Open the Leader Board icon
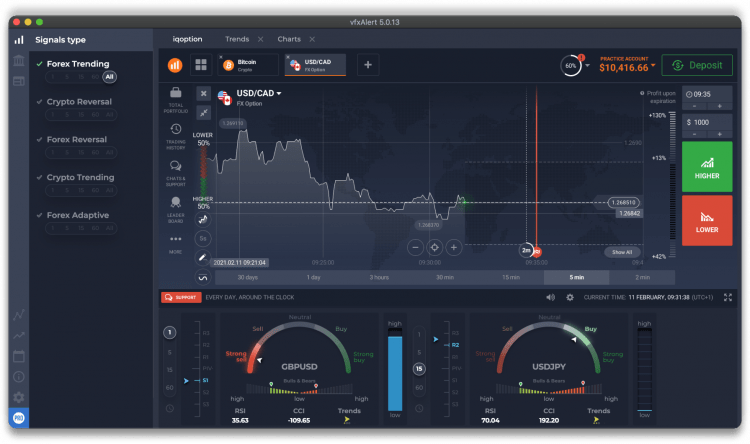 (x=176, y=202)
